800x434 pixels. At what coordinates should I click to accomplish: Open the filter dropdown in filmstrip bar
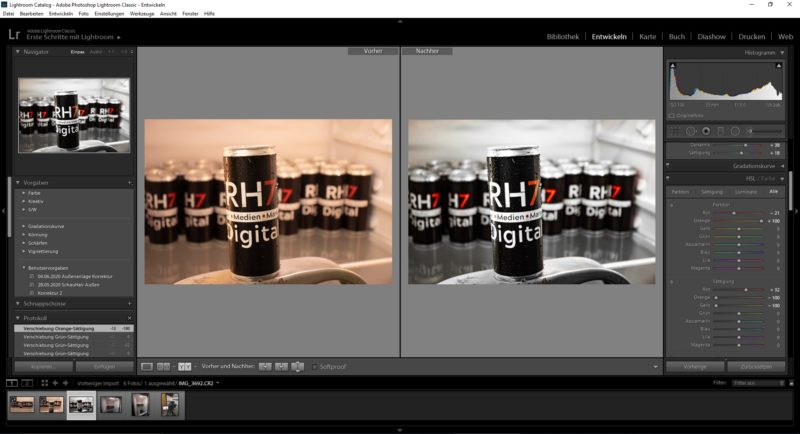pos(758,383)
